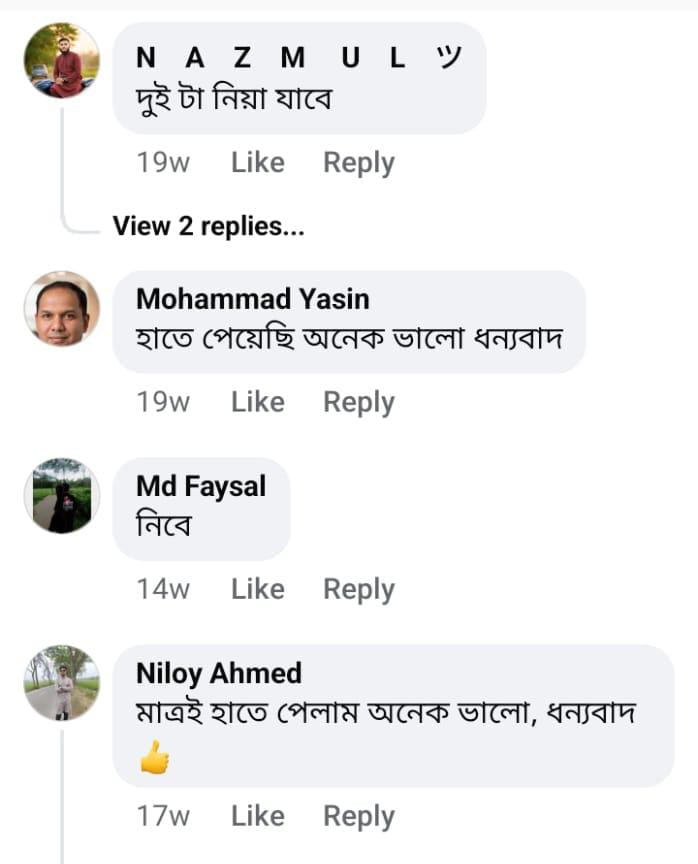Screen dimensions: 698x864
Task: Open the Md Faysal name link
Action: tap(201, 487)
